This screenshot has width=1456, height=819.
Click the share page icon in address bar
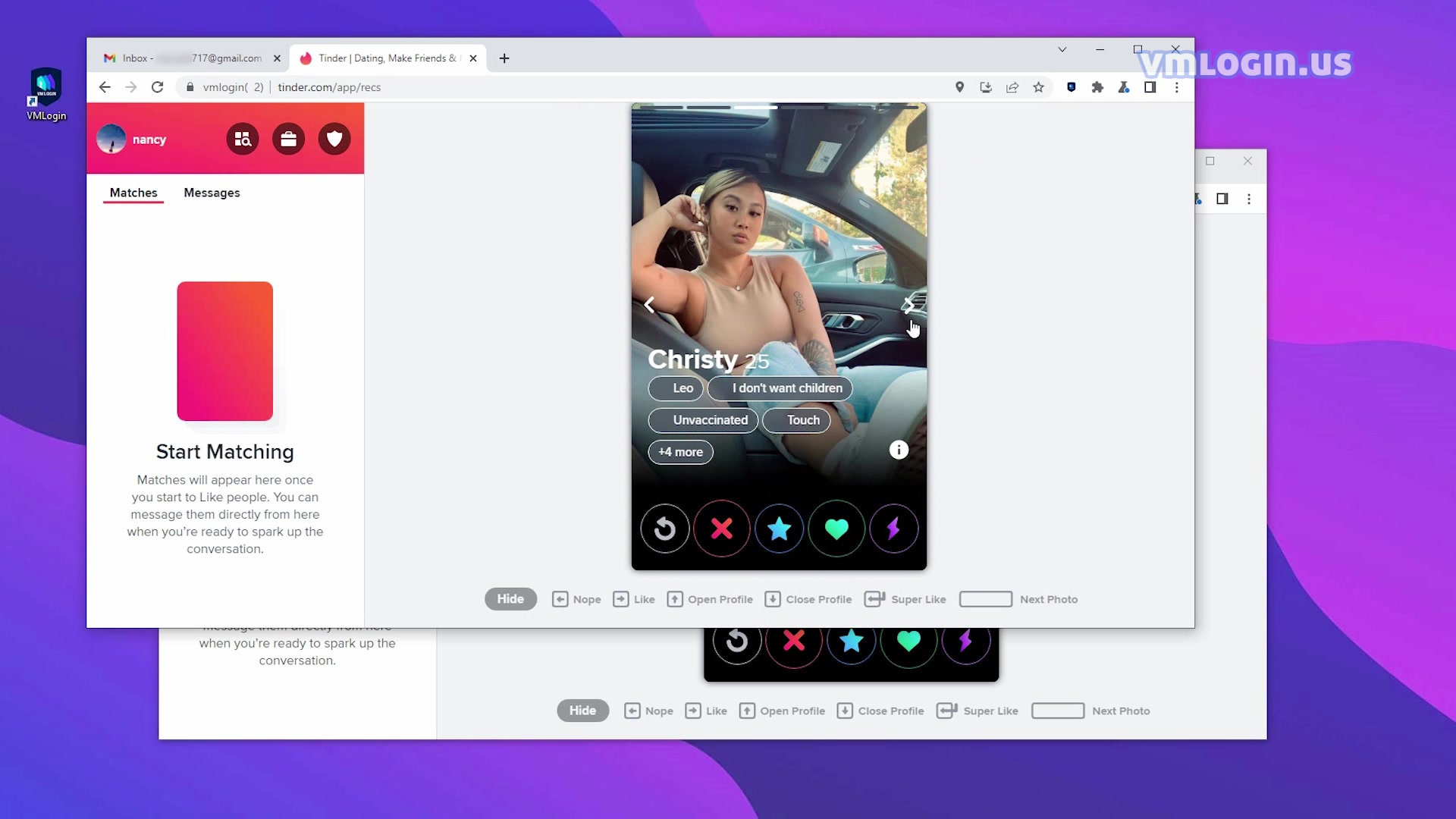pyautogui.click(x=1012, y=87)
